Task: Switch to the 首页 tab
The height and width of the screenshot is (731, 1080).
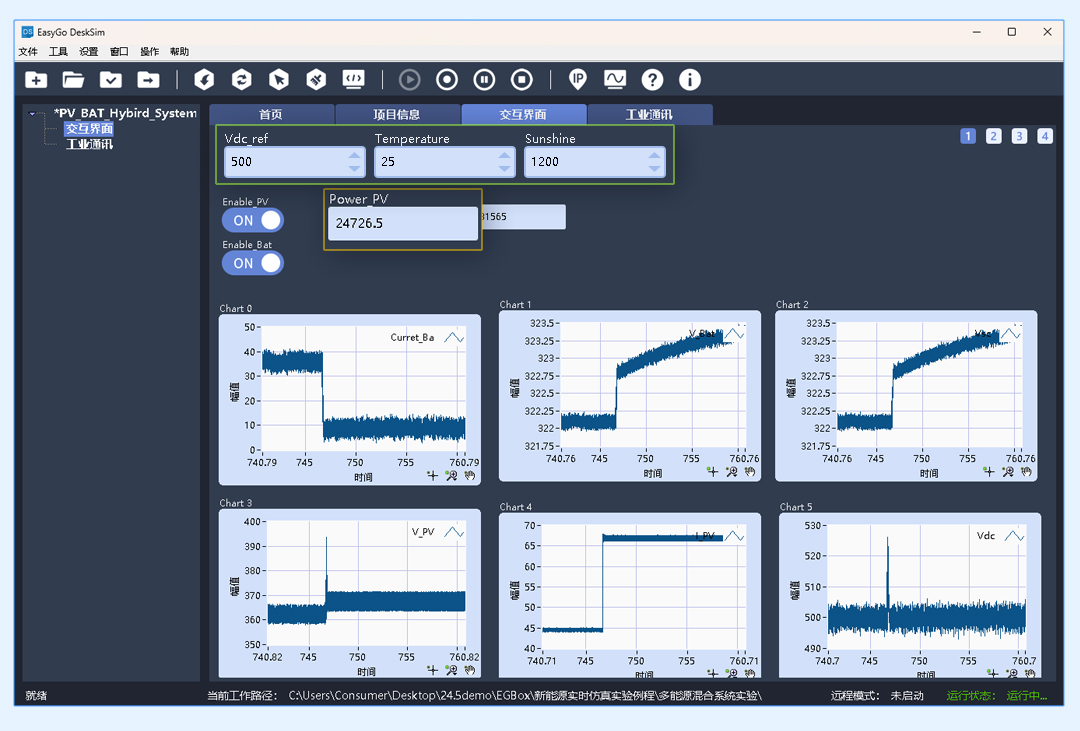Action: (271, 114)
